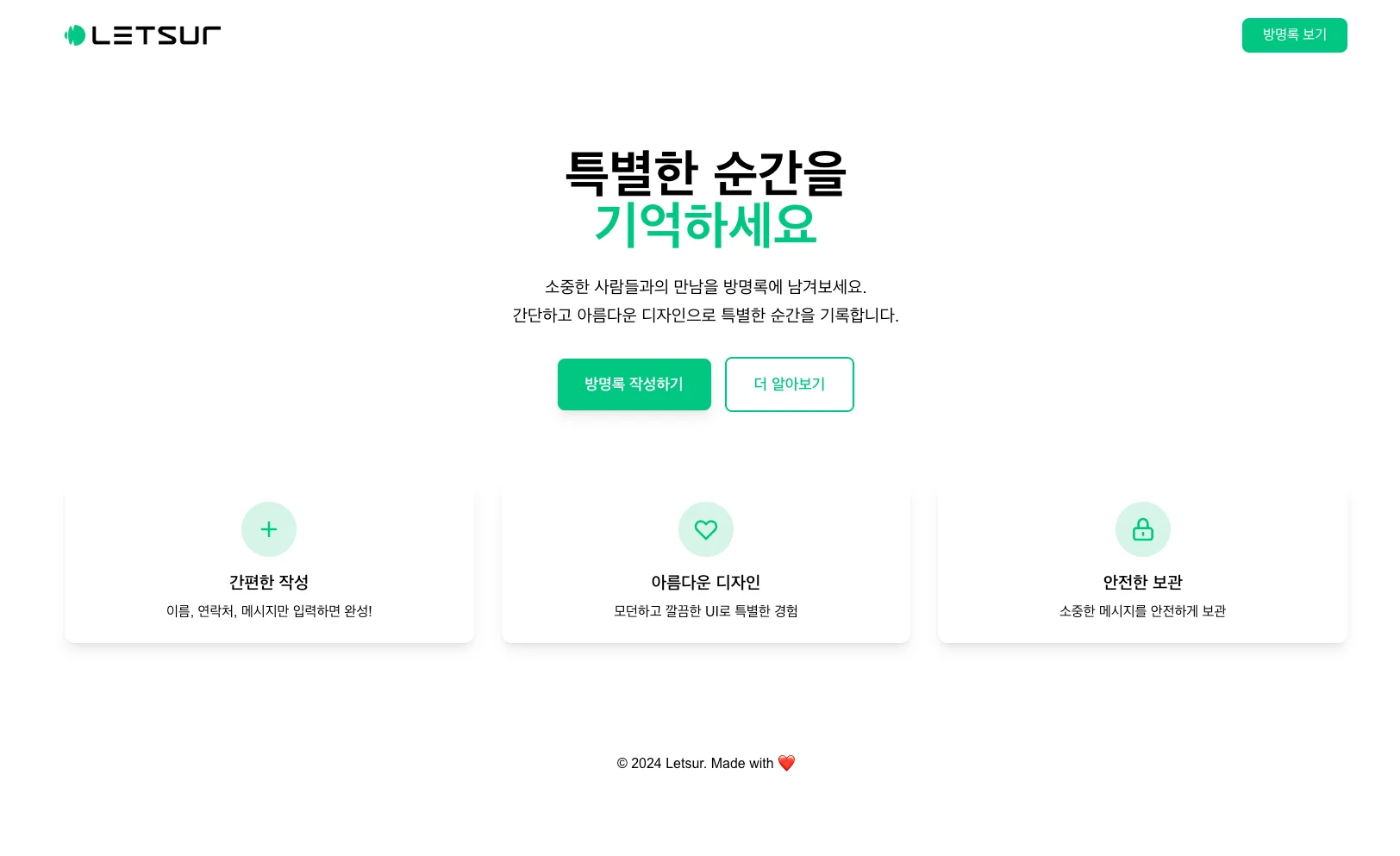The image size is (1400, 856).
Task: Open 방명록 보기 from the header
Action: click(1294, 35)
